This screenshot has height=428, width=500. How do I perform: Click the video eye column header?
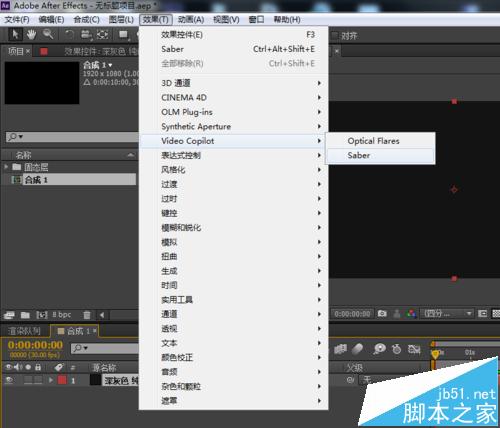pos(9,367)
